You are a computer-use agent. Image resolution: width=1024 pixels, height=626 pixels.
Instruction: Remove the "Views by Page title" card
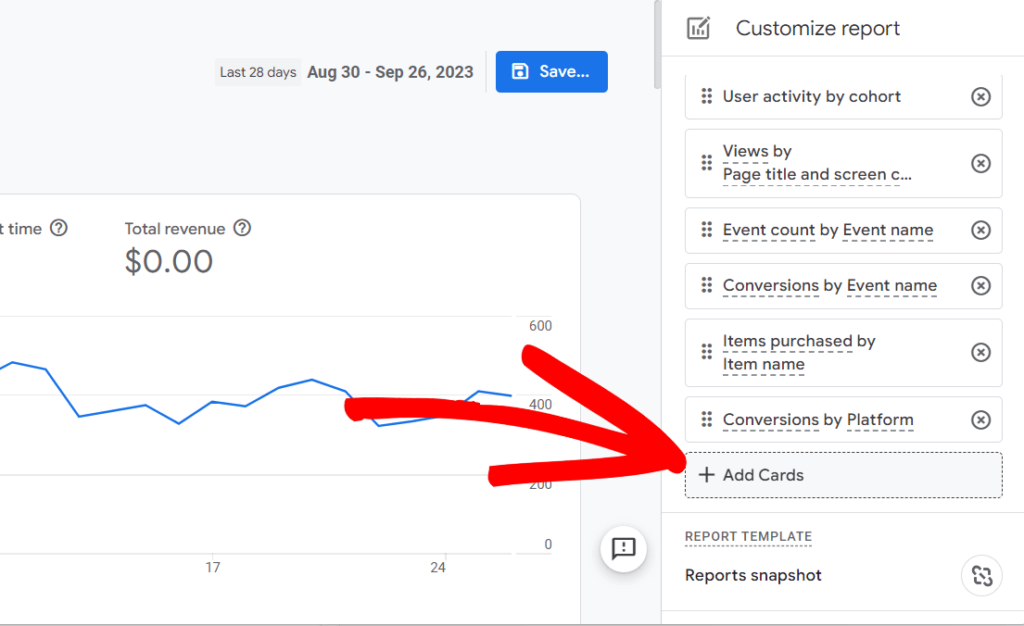(x=981, y=162)
